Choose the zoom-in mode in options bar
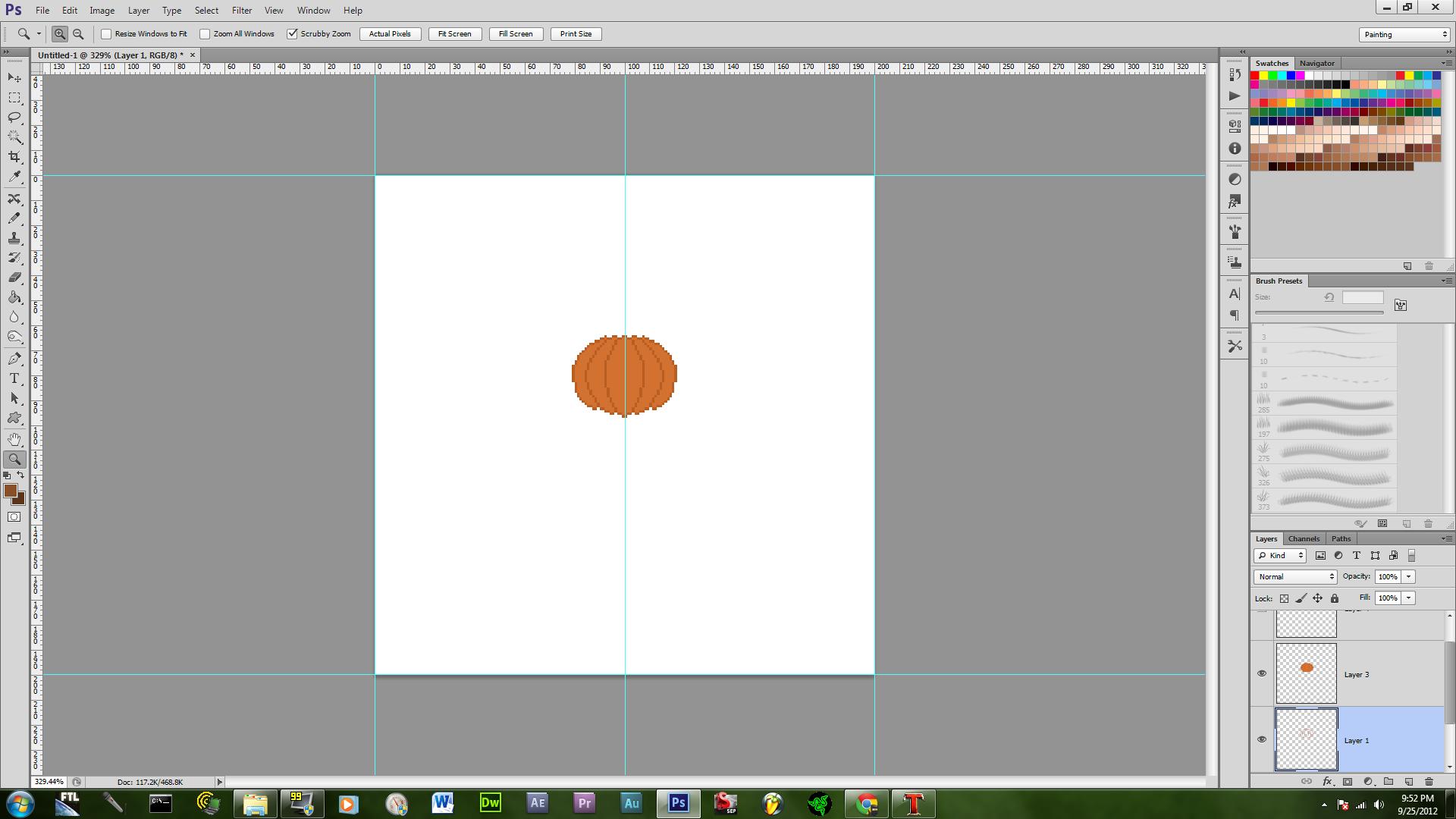 click(59, 34)
